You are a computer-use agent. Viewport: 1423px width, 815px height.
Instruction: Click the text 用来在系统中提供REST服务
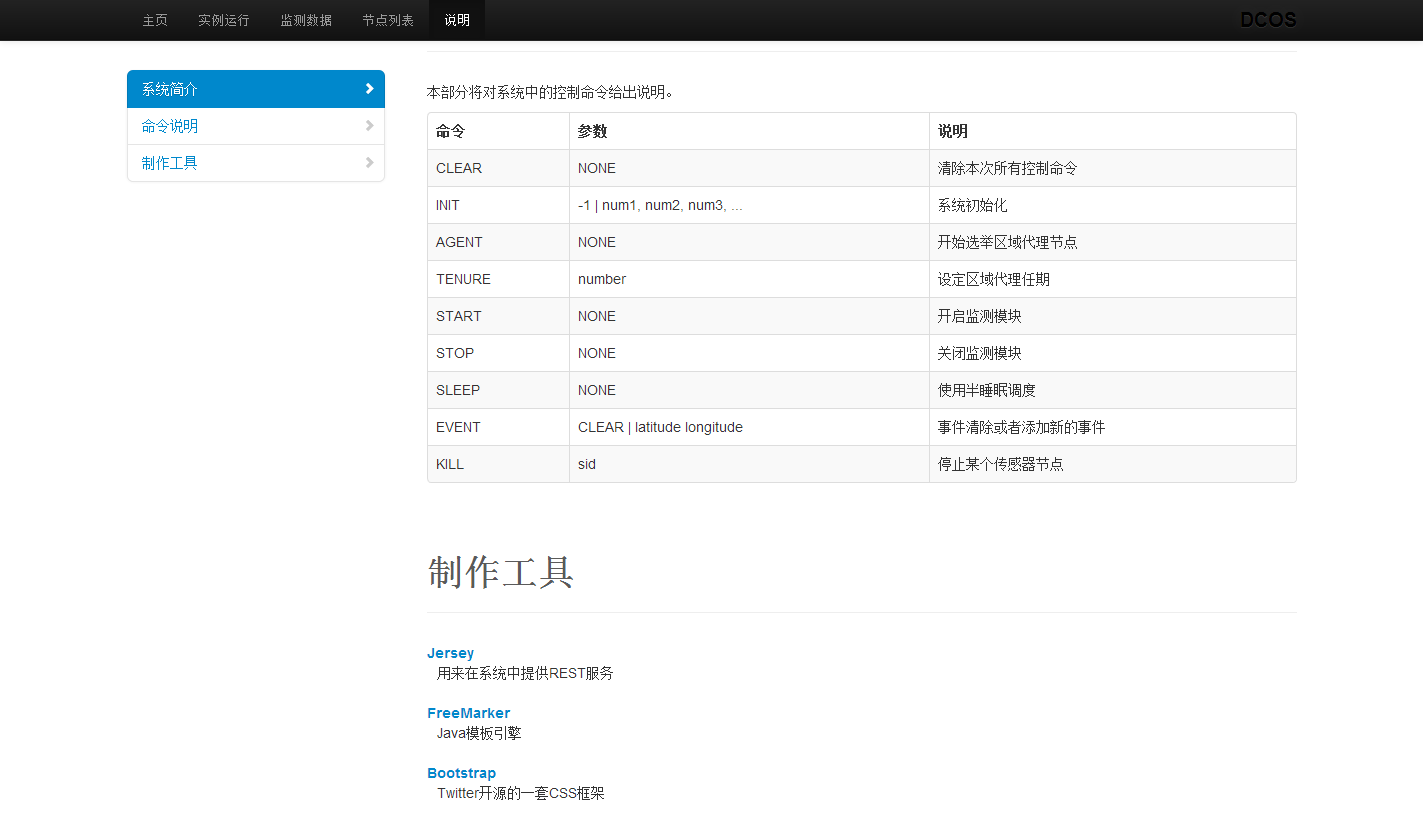[x=525, y=673]
